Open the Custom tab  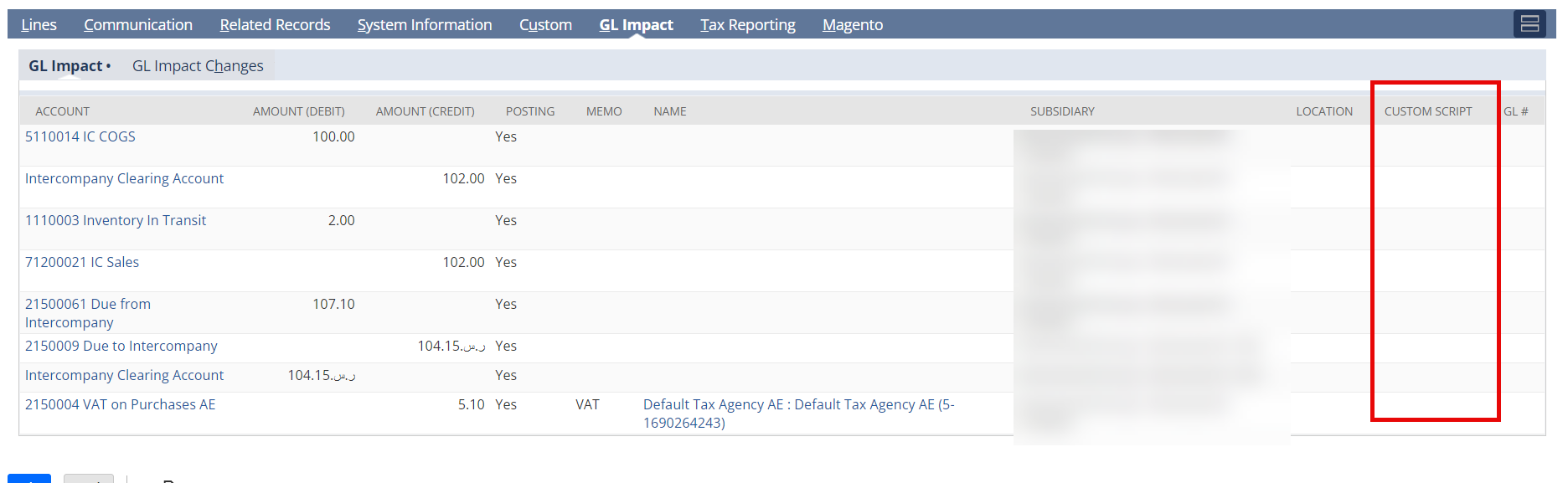pyautogui.click(x=545, y=25)
